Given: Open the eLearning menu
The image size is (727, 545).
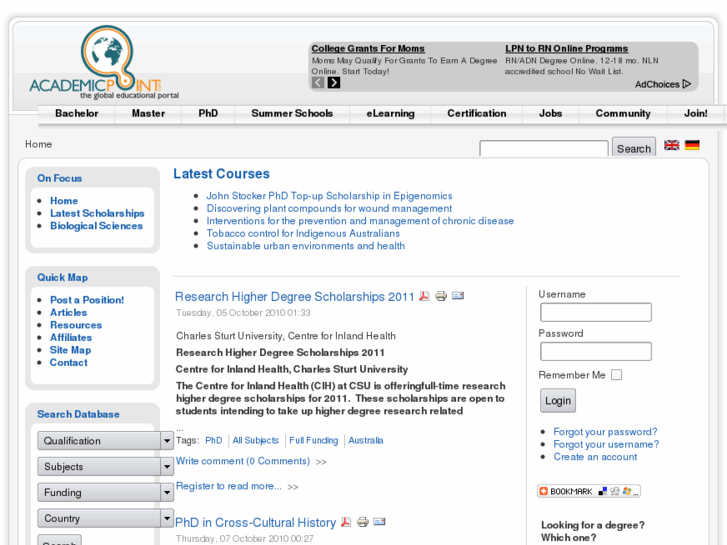Looking at the screenshot, I should click(390, 113).
